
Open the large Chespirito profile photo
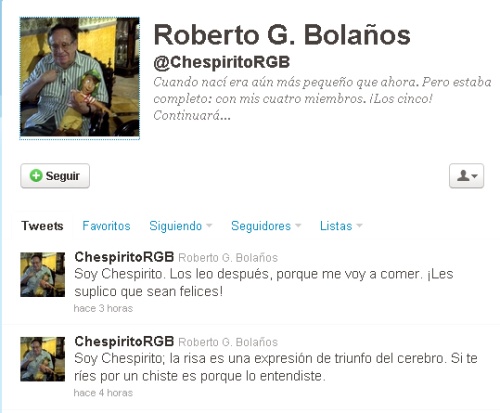pos(80,77)
